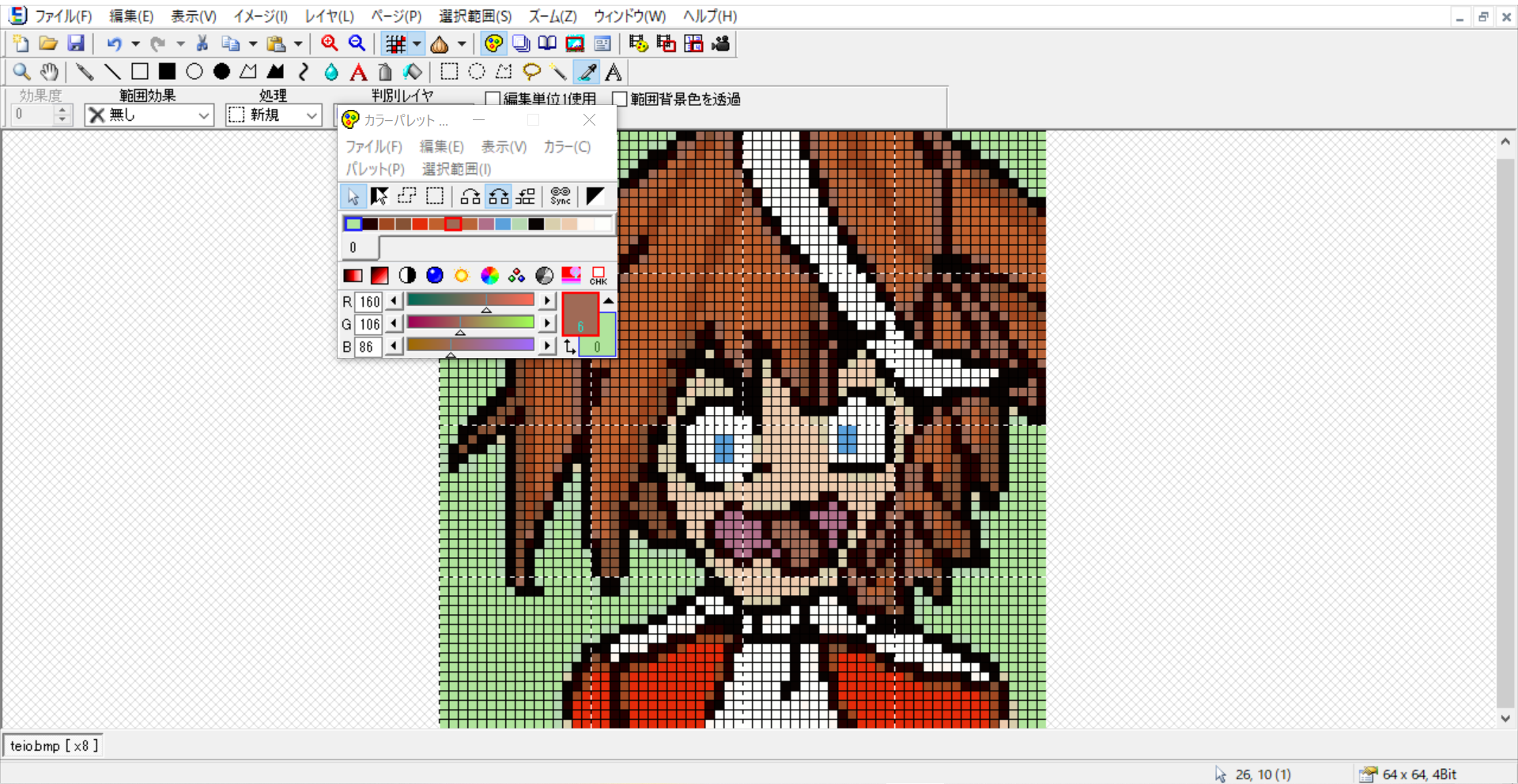Click the vertical scrollbar down arrow
The image size is (1518, 784).
1505,718
